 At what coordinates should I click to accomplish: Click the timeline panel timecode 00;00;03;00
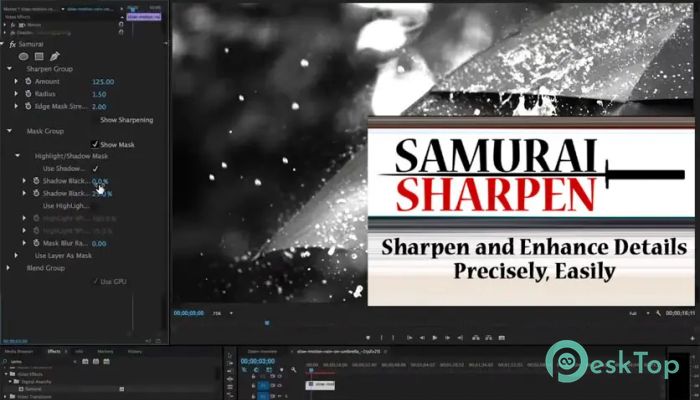coord(258,361)
